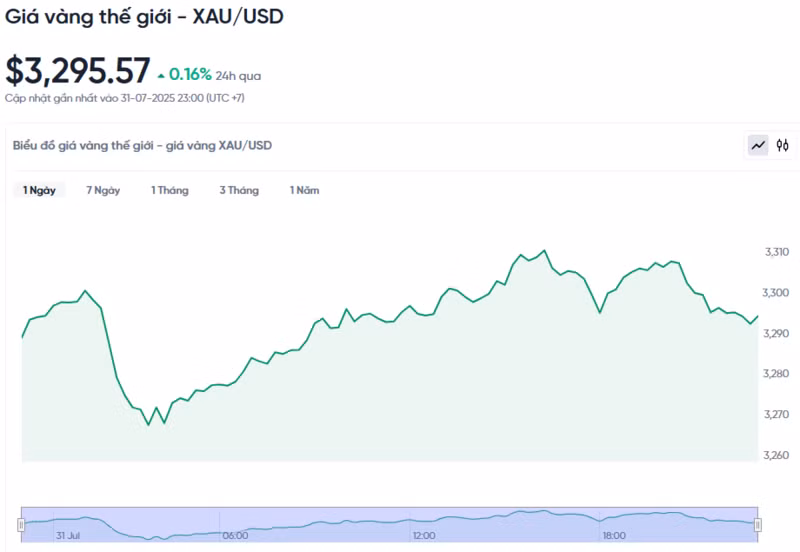The width and height of the screenshot is (800, 552).
Task: Switch to the '3 Tháng' range
Action: [239, 190]
